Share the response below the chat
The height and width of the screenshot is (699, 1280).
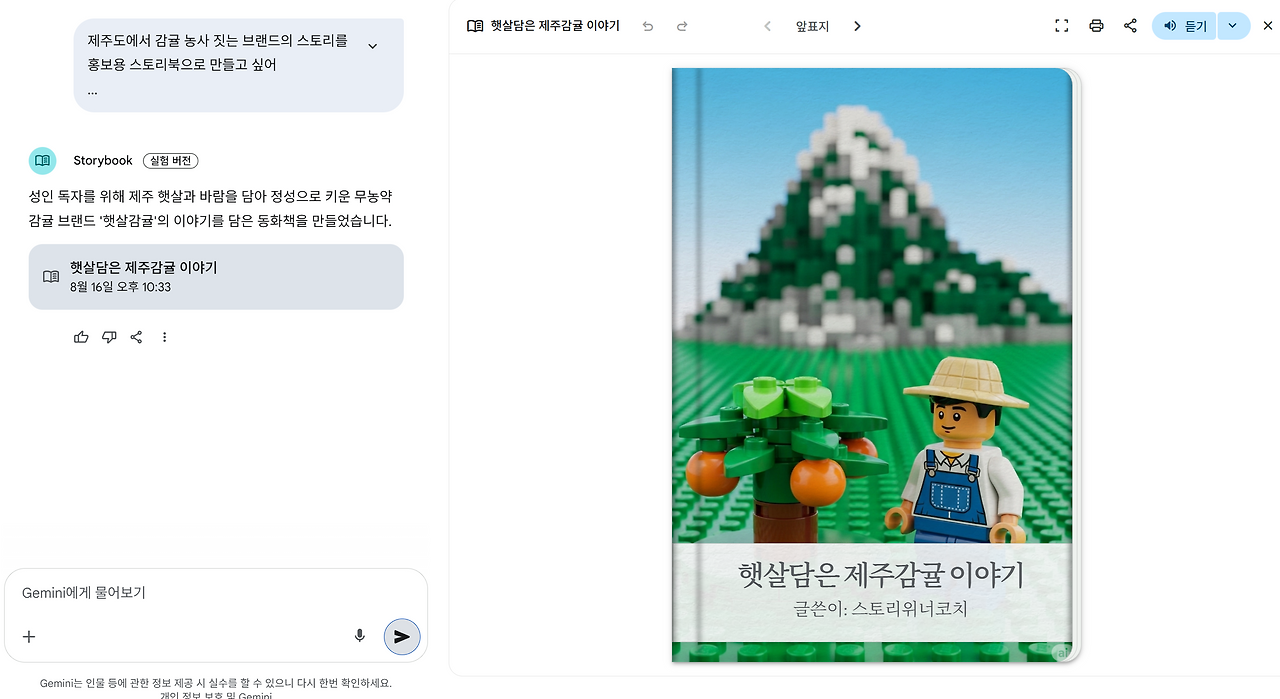136,337
